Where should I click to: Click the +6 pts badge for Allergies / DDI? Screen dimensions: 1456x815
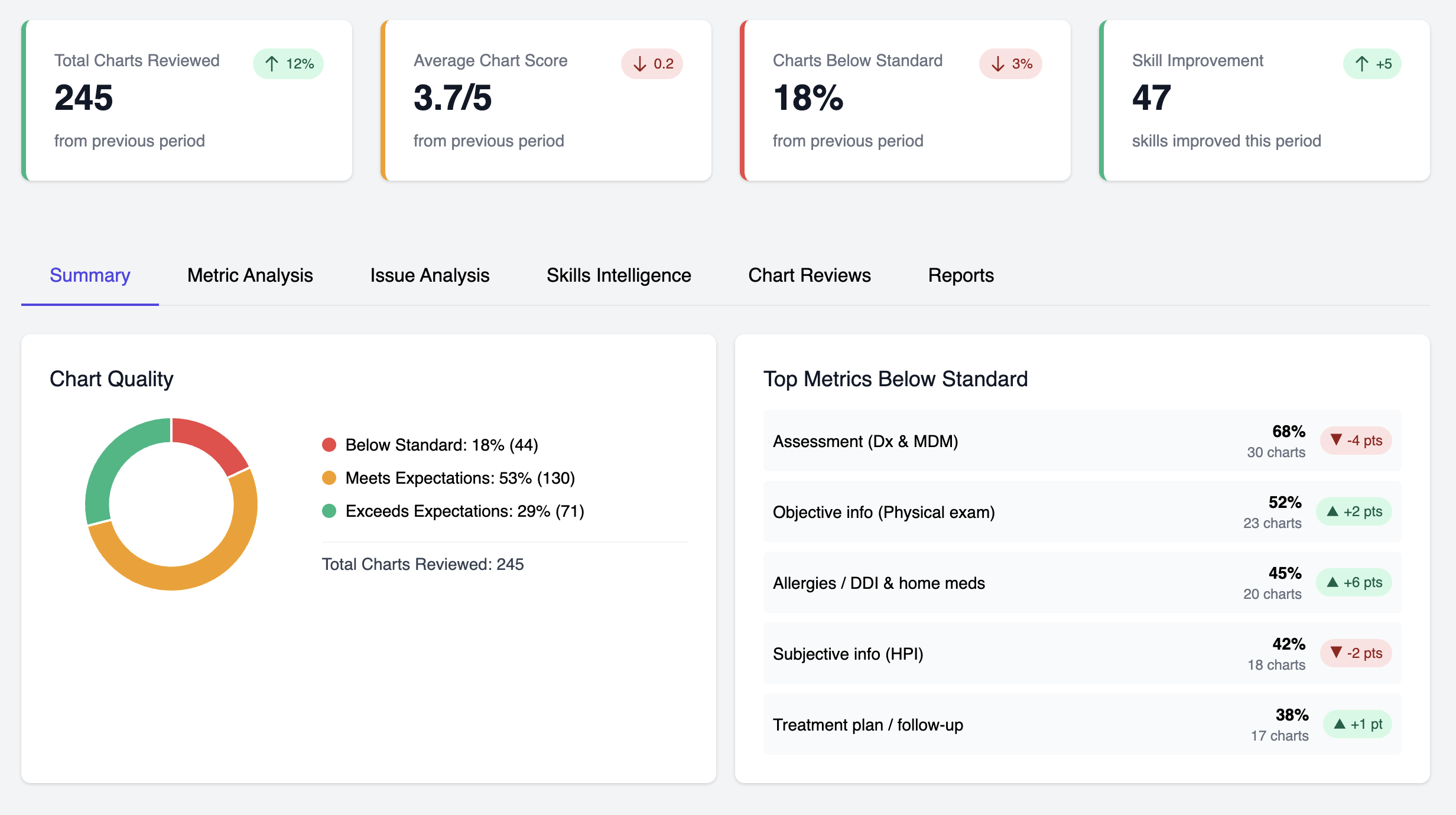point(1354,582)
